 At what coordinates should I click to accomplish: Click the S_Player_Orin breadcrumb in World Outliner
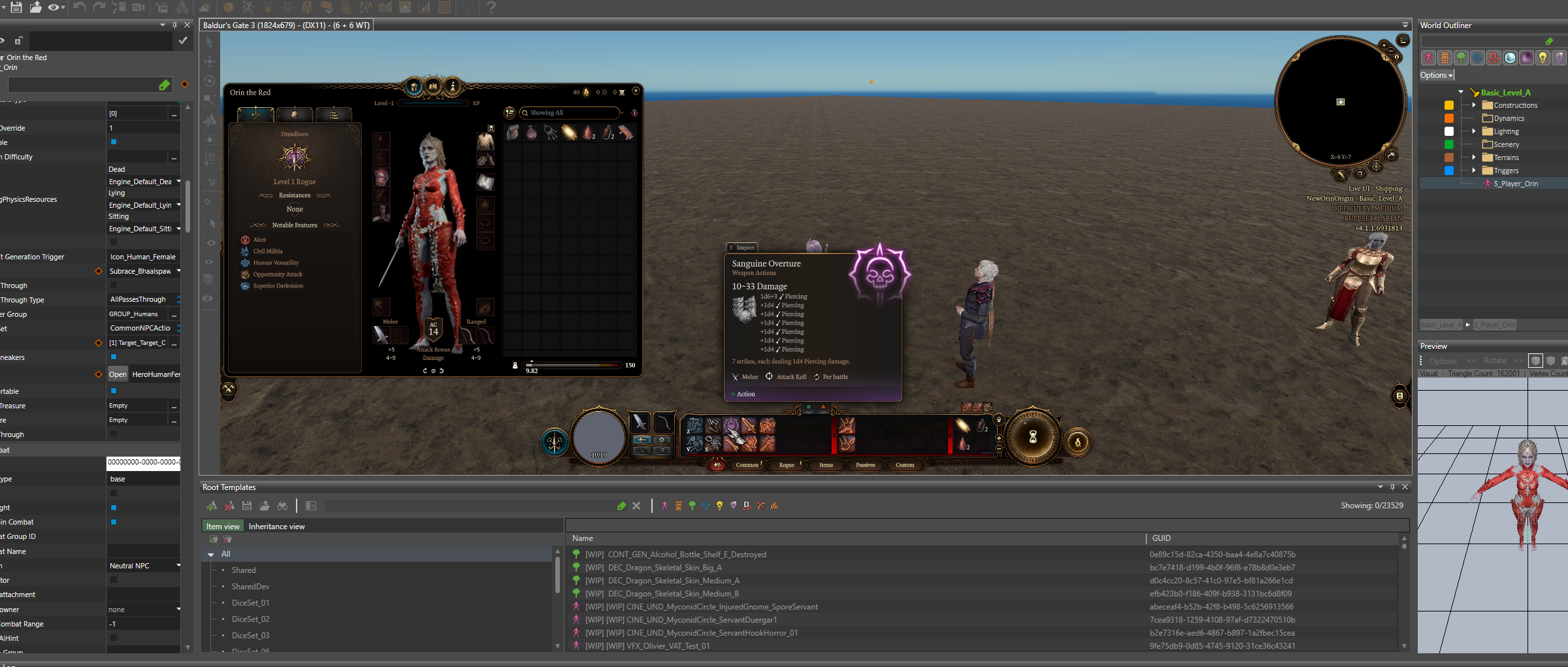[x=1494, y=325]
